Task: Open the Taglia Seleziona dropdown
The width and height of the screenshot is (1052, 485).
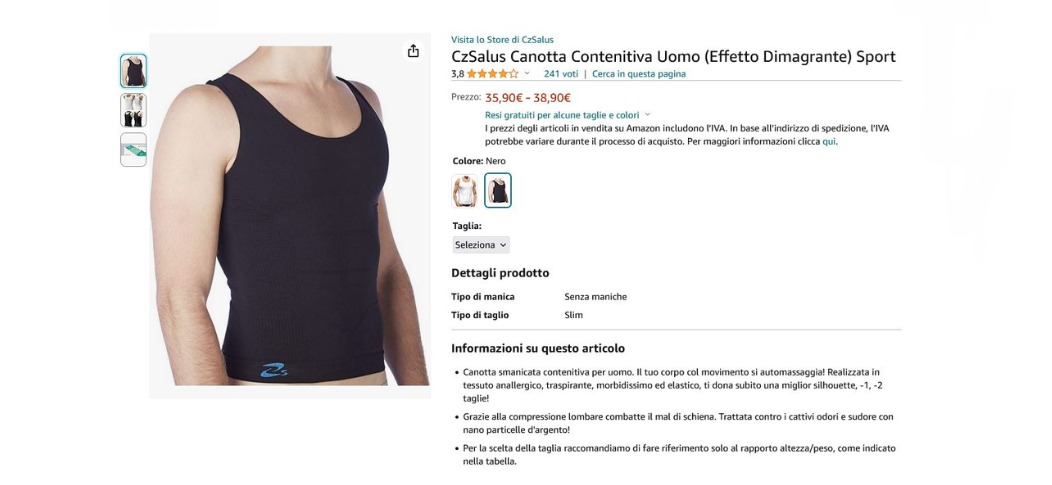Action: 480,245
